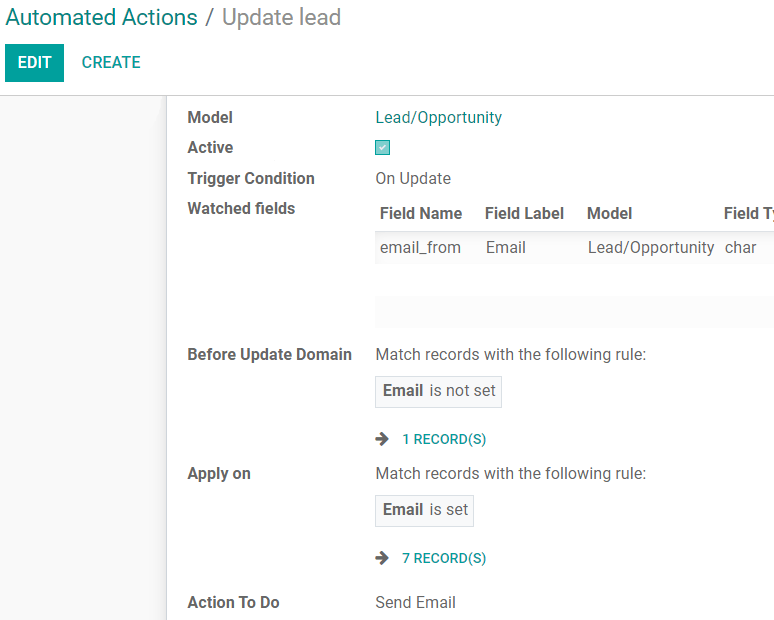Click the "Email is set" domain rule
Viewport: 774px width, 620px height.
(x=424, y=510)
